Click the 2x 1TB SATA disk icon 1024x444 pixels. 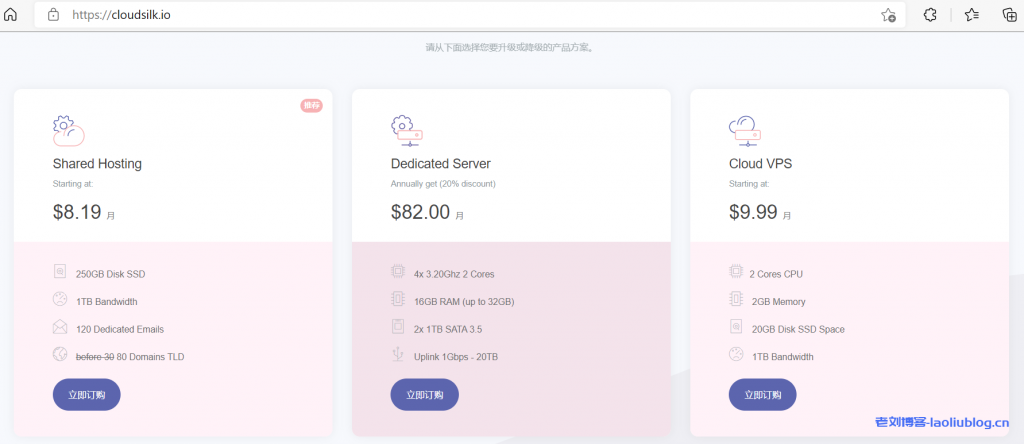(x=398, y=327)
